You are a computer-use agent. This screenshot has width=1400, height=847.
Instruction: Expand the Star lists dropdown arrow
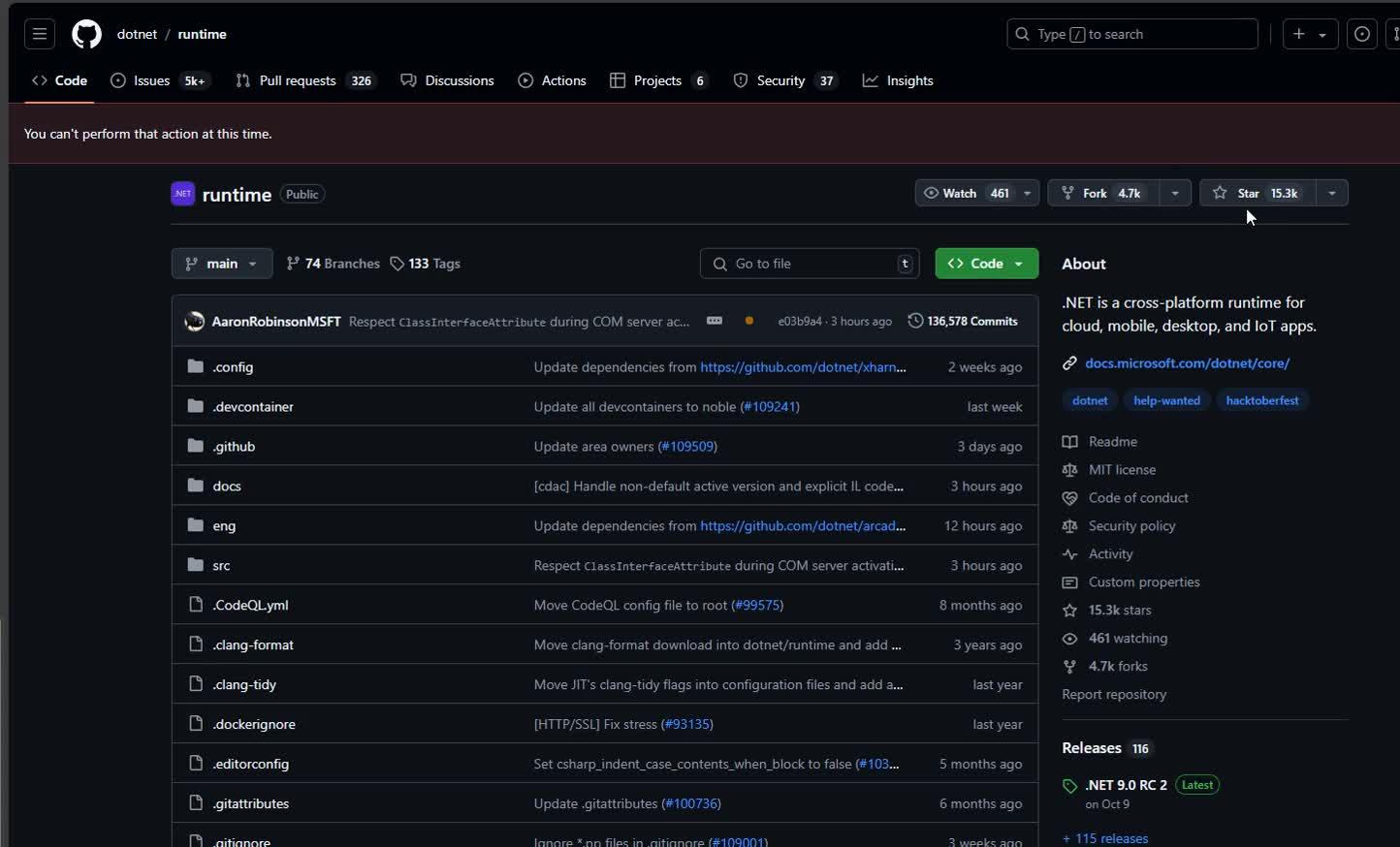[1332, 193]
